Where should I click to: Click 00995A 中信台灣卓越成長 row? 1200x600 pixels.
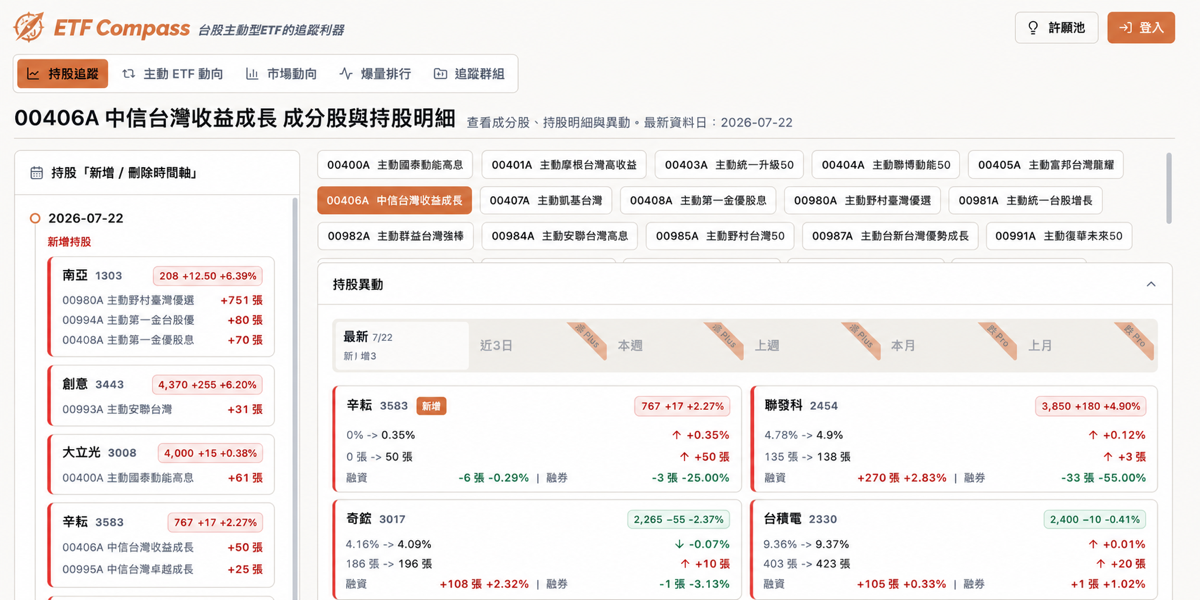point(161,569)
